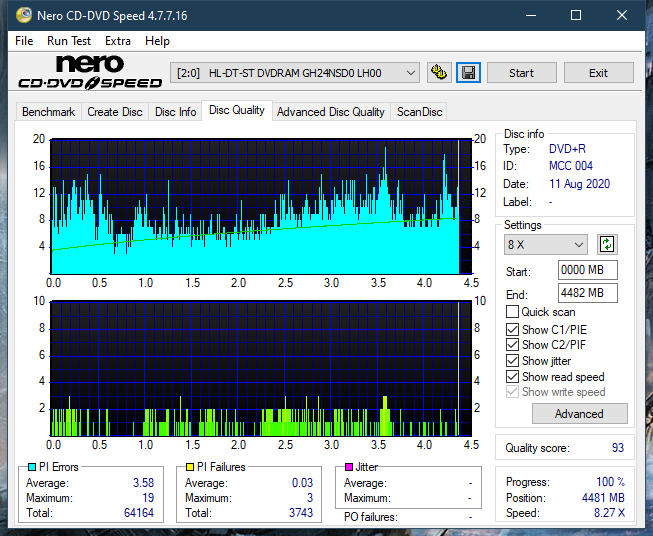Click the Start button
Screen dimensions: 653x536
click(x=521, y=73)
